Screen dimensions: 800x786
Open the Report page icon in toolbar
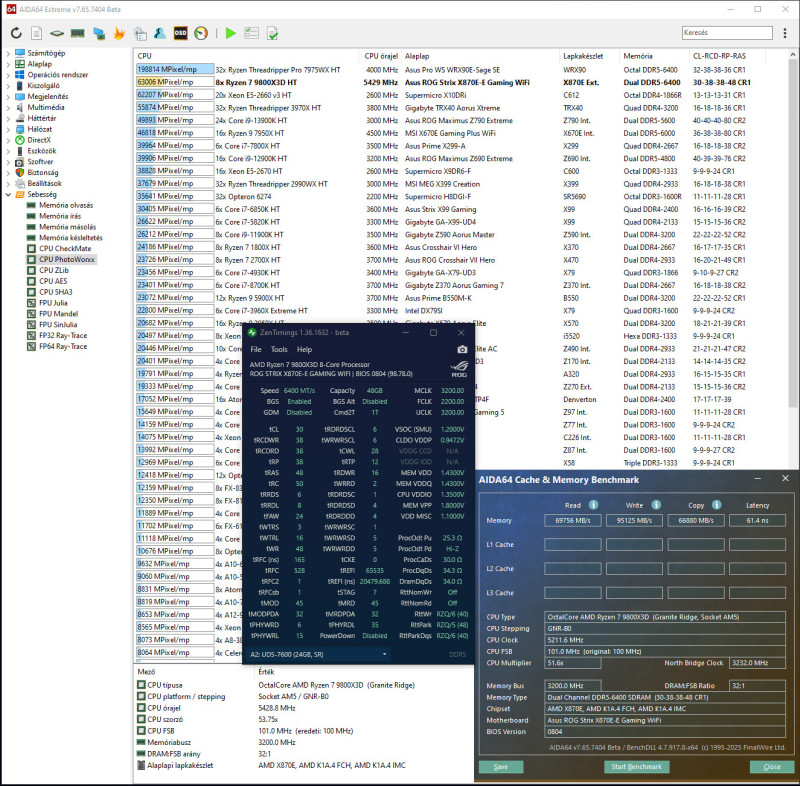pos(36,33)
